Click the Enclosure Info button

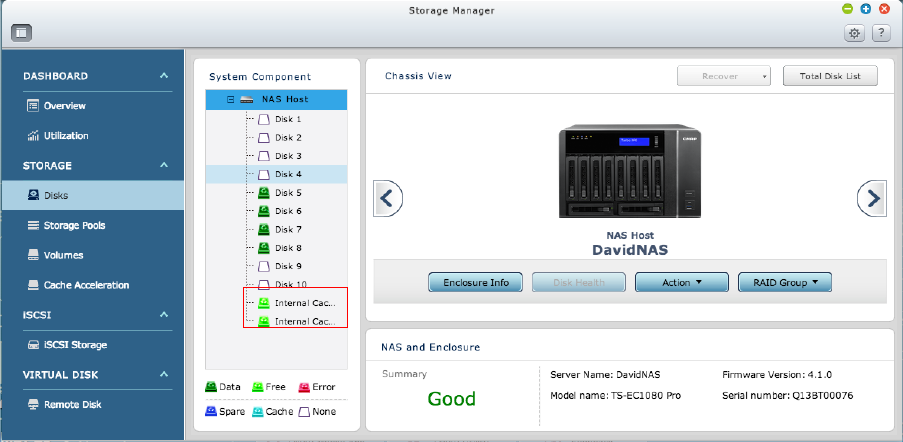point(476,283)
